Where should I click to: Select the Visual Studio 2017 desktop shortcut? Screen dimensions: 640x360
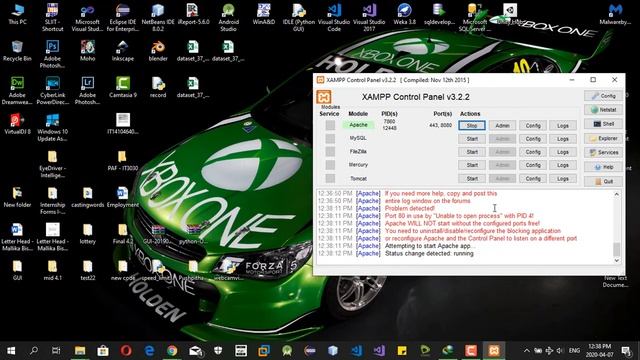point(369,18)
